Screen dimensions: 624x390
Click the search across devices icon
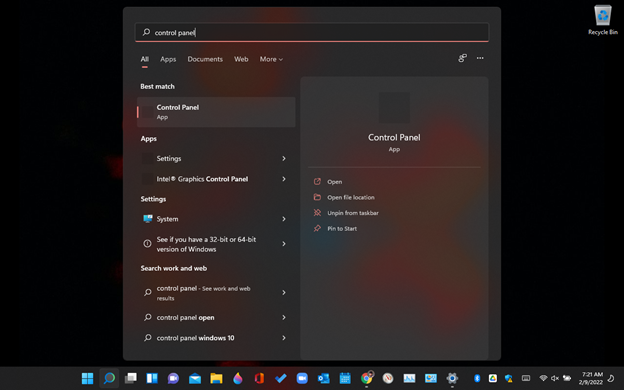pos(462,58)
